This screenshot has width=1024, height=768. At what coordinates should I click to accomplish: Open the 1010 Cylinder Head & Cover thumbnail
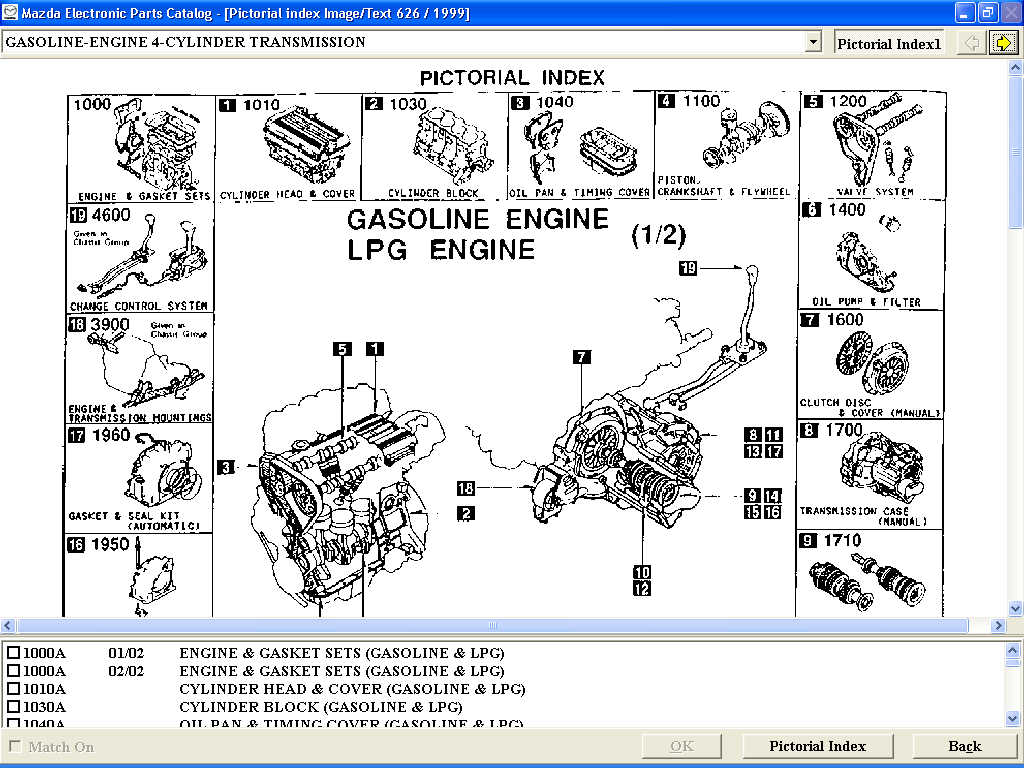click(288, 148)
